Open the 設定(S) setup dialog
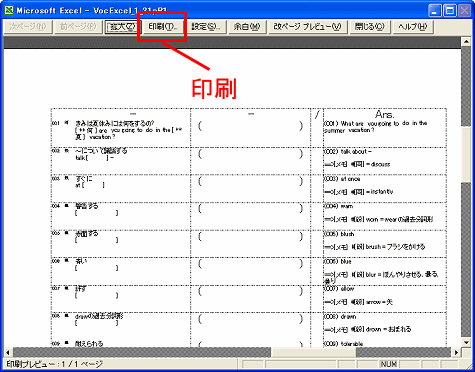Image resolution: width=475 pixels, height=372 pixels. click(x=206, y=27)
